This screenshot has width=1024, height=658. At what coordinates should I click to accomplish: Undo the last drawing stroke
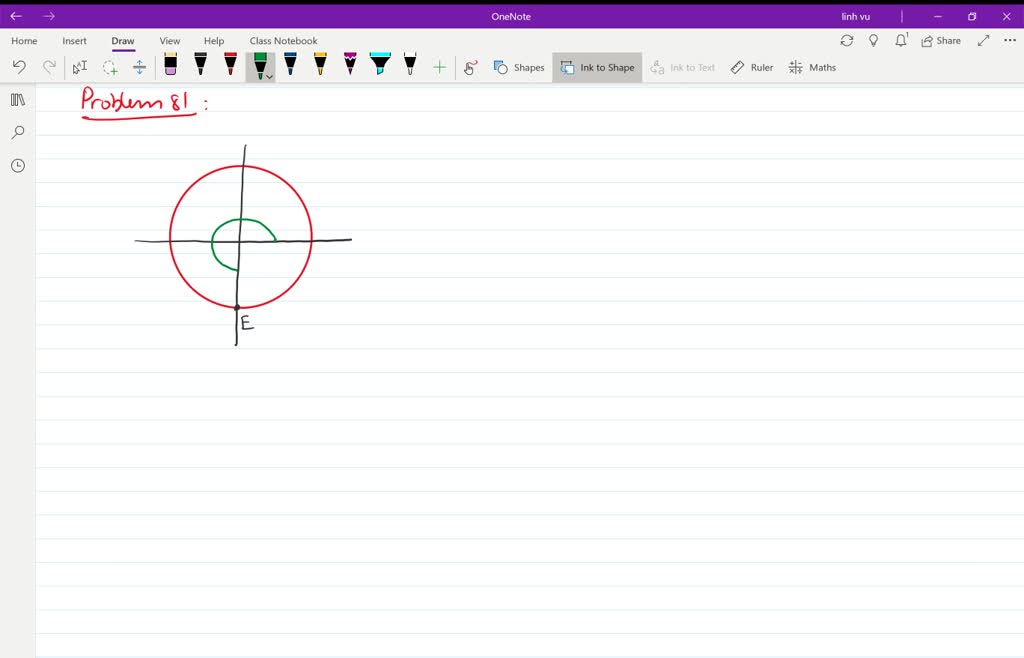[19, 66]
